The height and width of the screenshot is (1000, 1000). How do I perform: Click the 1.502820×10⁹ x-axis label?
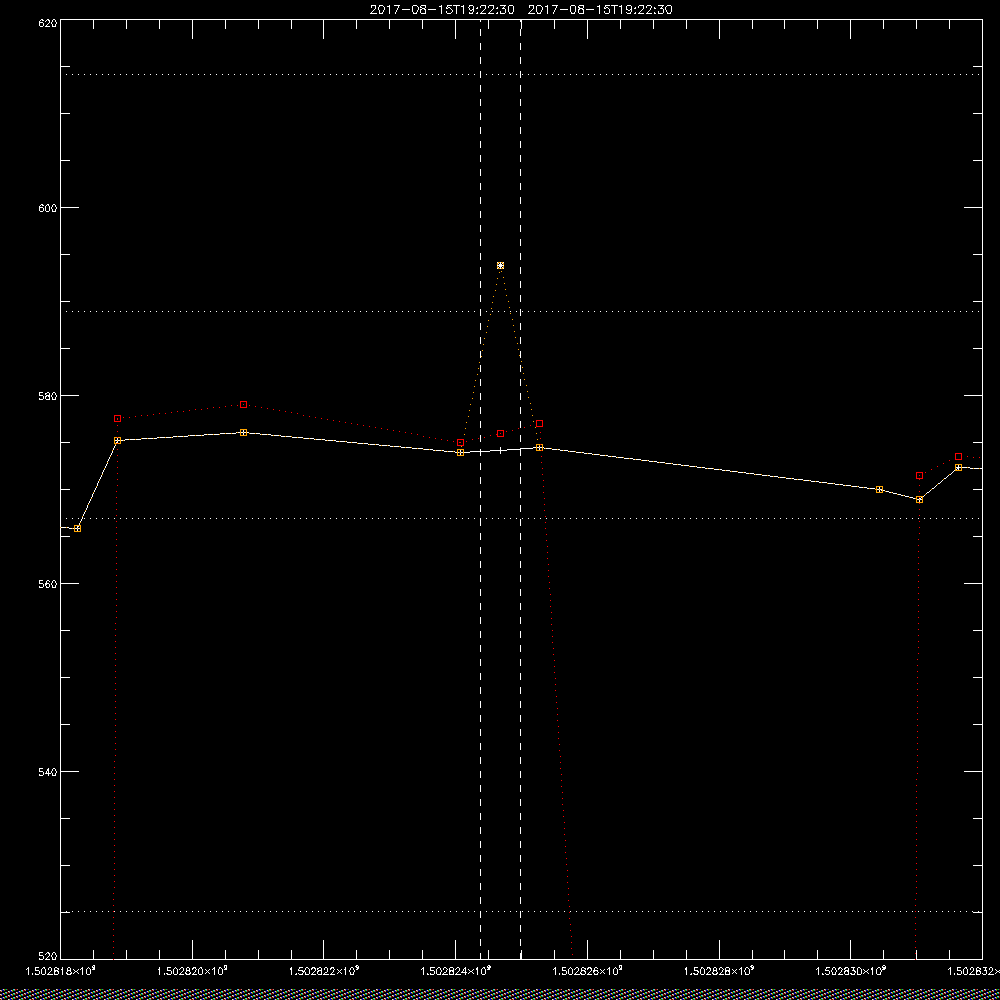[193, 971]
